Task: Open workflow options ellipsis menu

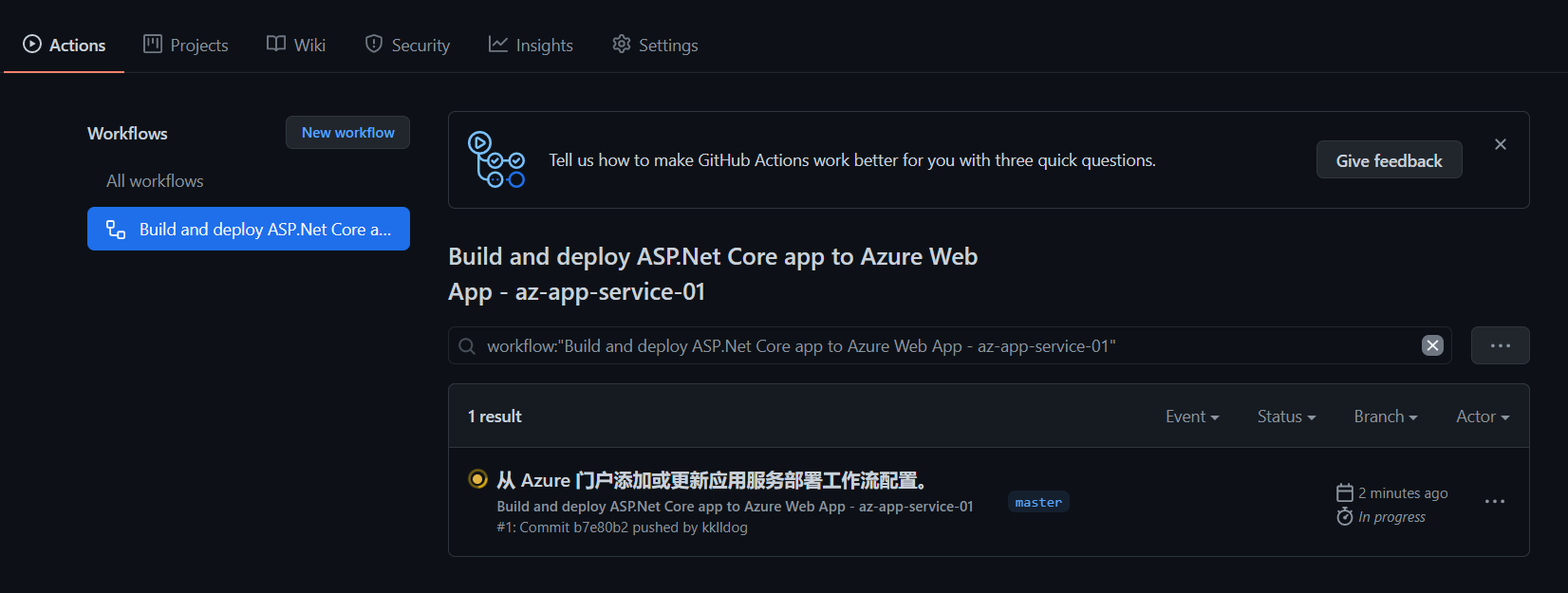Action: (1500, 345)
